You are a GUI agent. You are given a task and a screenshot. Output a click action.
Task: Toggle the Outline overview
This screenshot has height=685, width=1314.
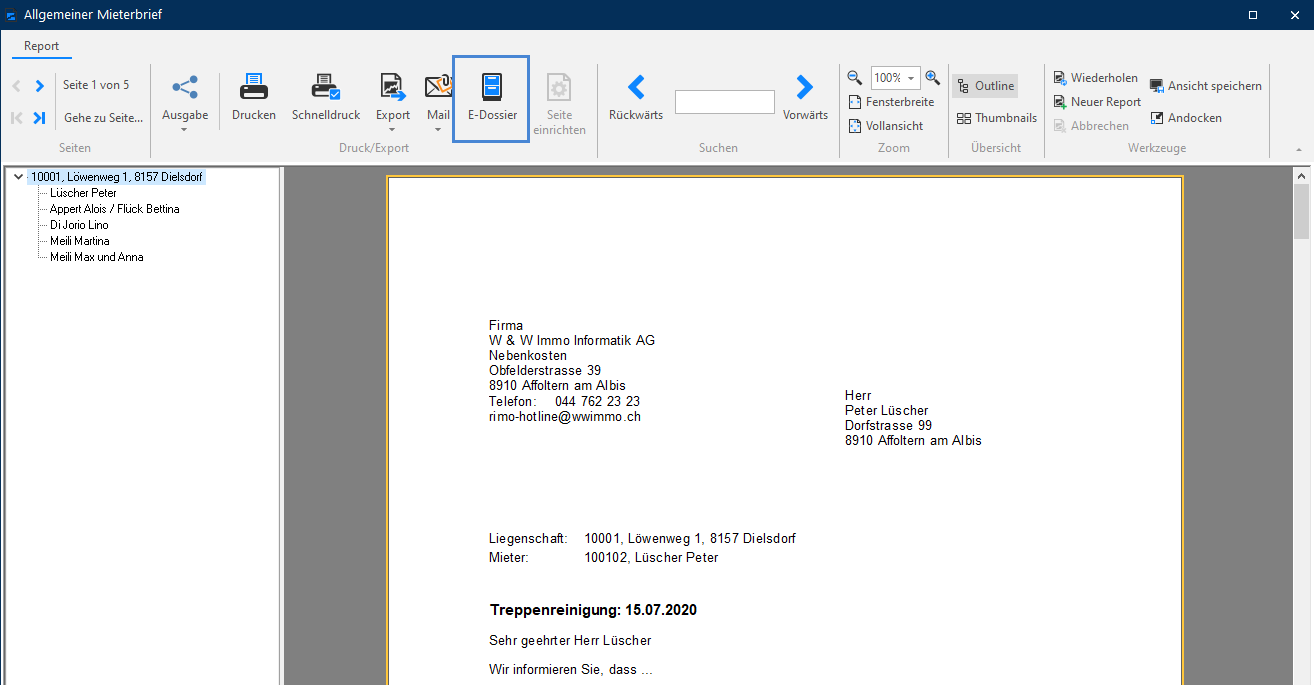[x=985, y=86]
